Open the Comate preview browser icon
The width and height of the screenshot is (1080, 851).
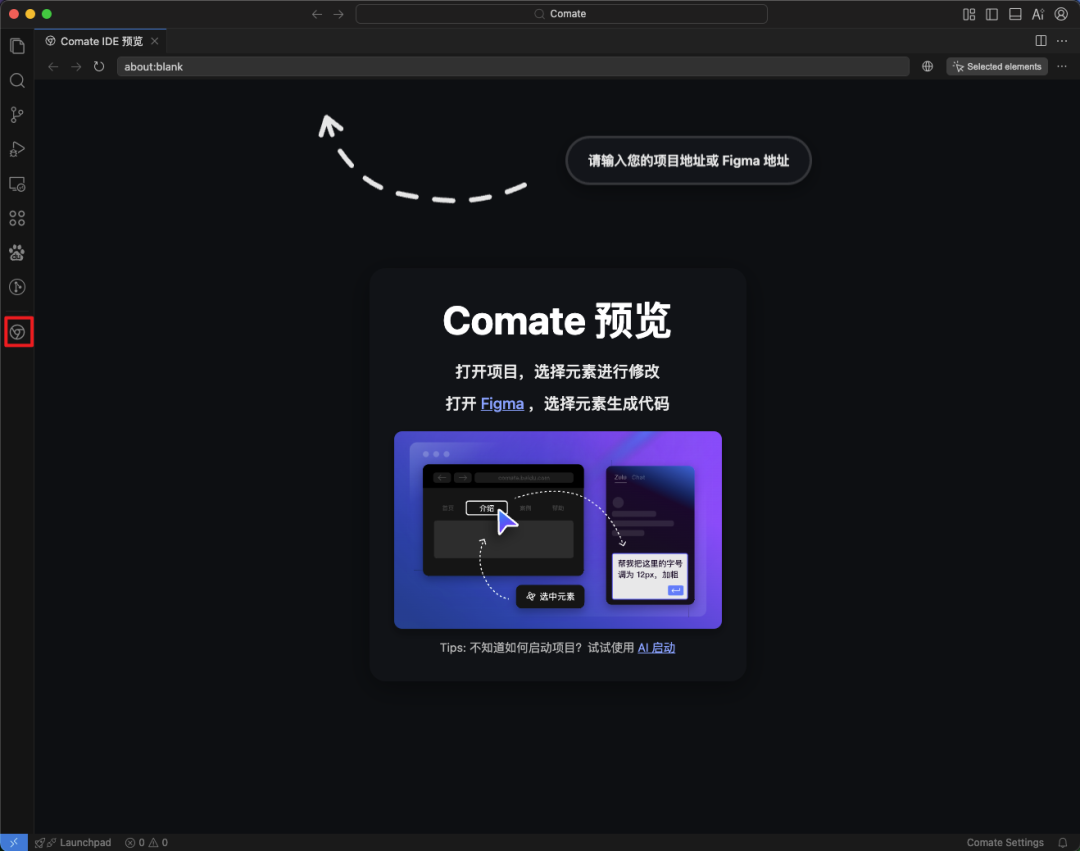point(18,333)
